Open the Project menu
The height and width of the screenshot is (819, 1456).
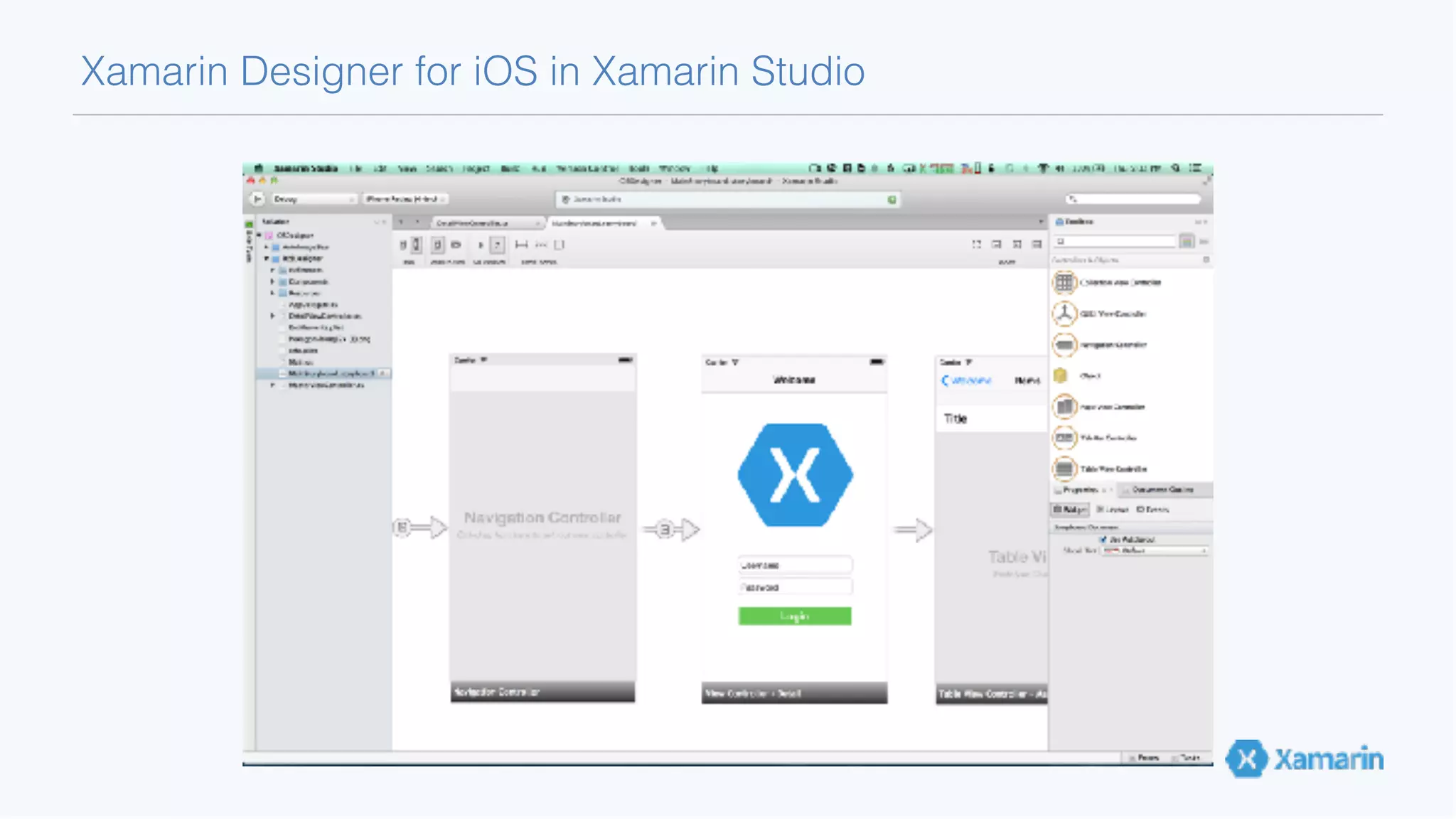[x=476, y=168]
